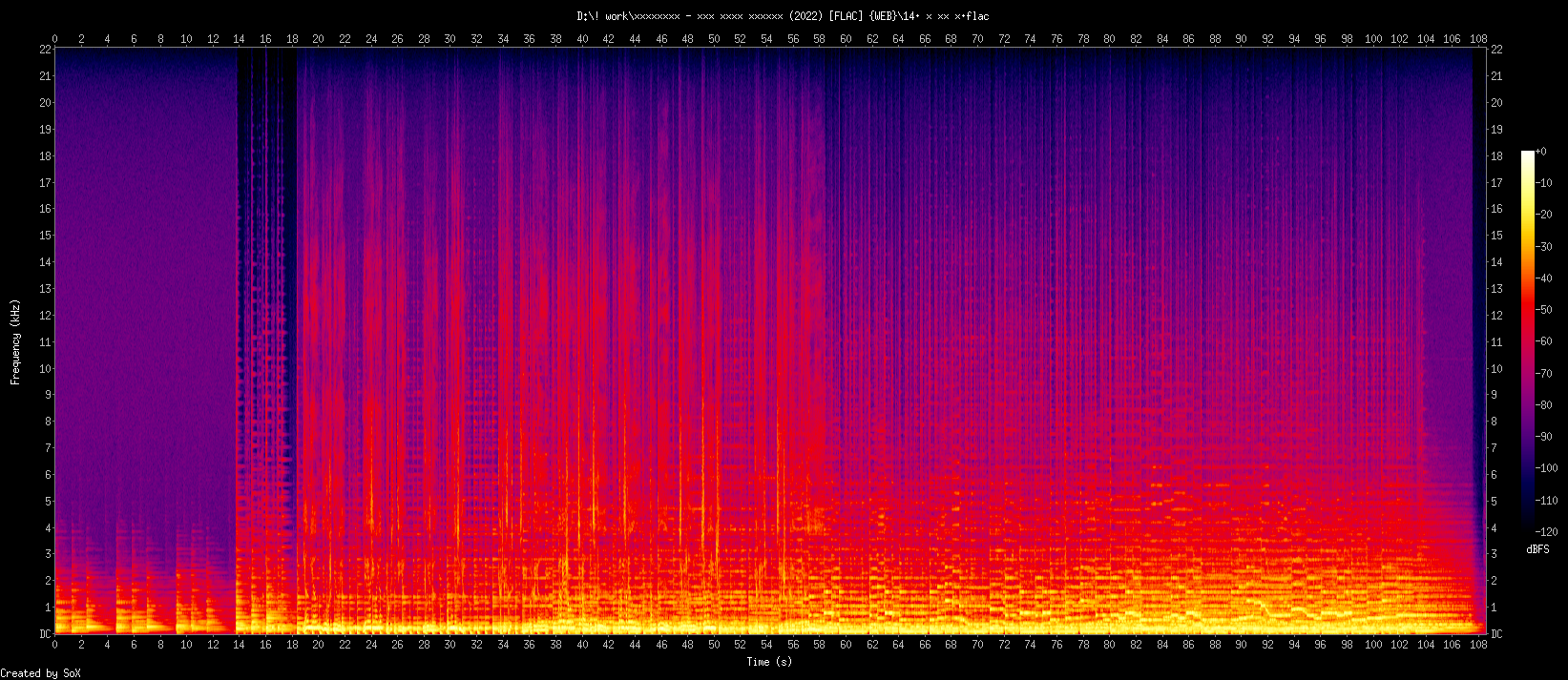Click the "-80" value on dBFS legend
The image size is (1568, 680).
tap(1544, 405)
